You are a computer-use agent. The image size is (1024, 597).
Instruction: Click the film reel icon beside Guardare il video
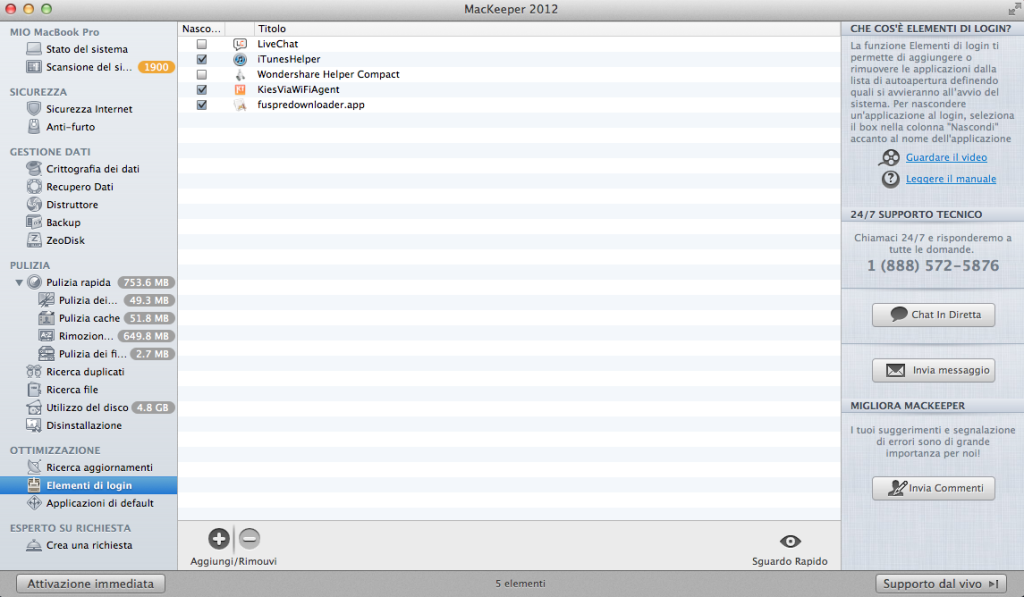click(890, 157)
